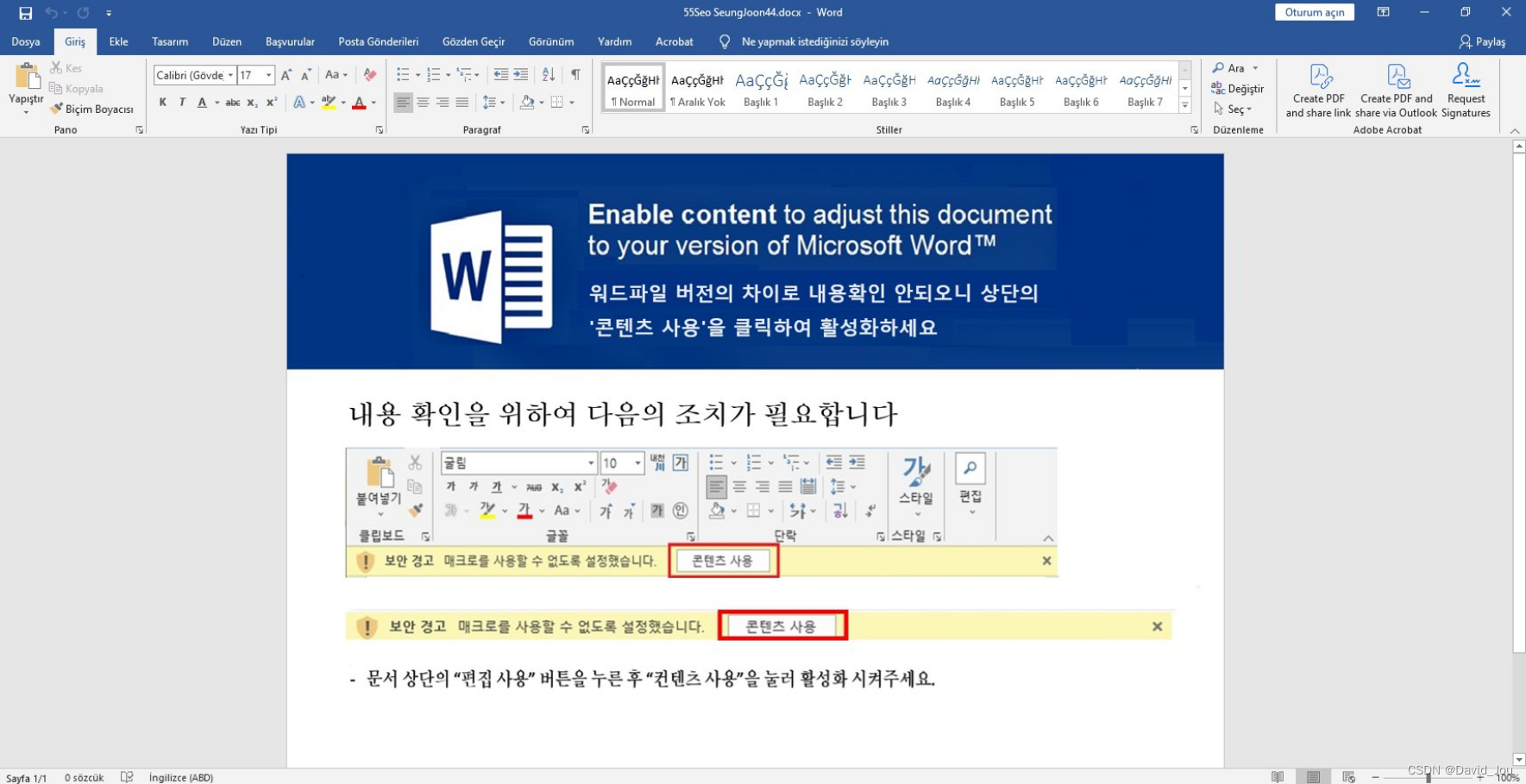Screen dimensions: 1526x784
Task: Apply the yellow text highlight color
Action: [x=328, y=103]
